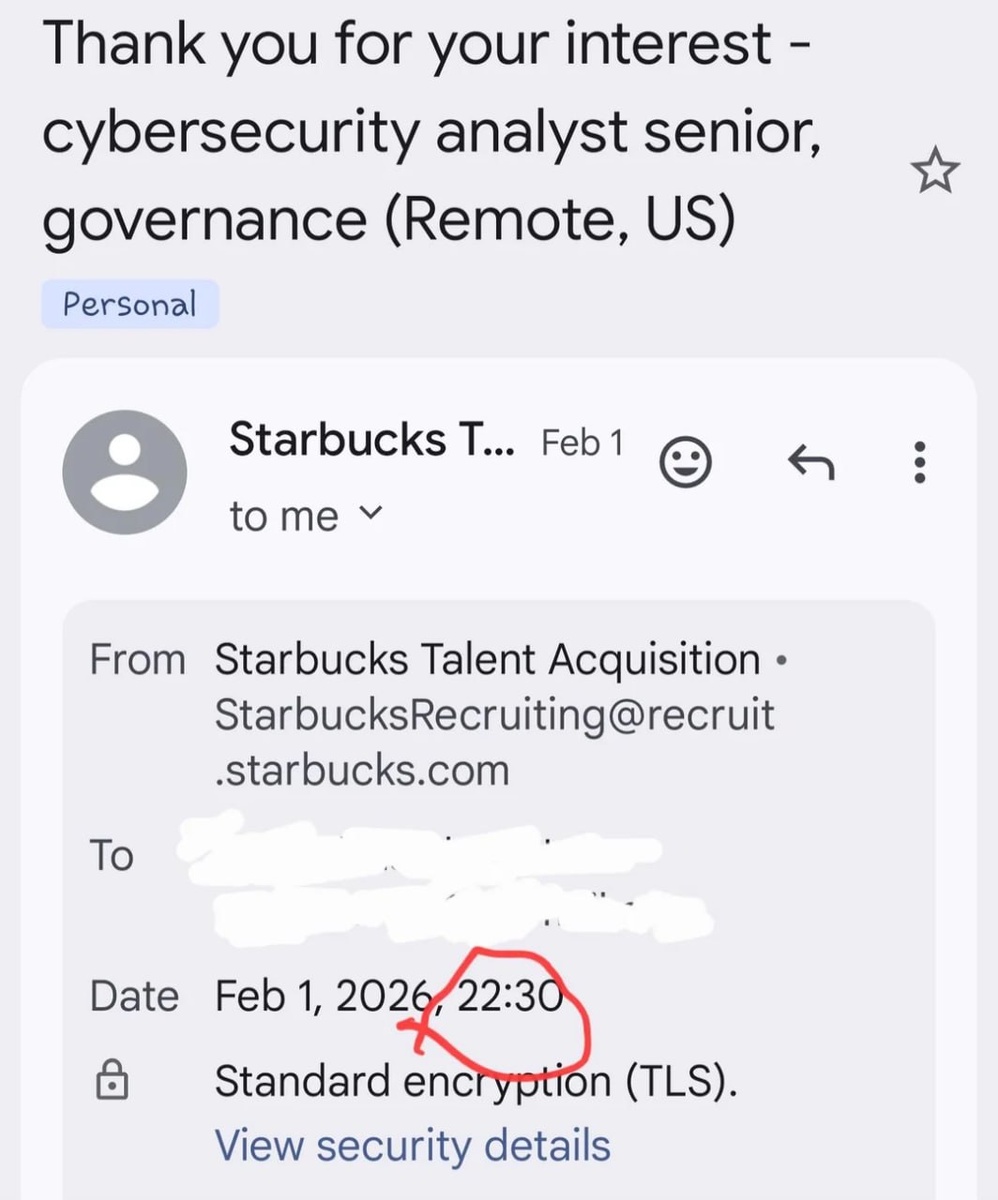998x1200 pixels.
Task: Tap the lock encryption icon
Action: point(110,1081)
